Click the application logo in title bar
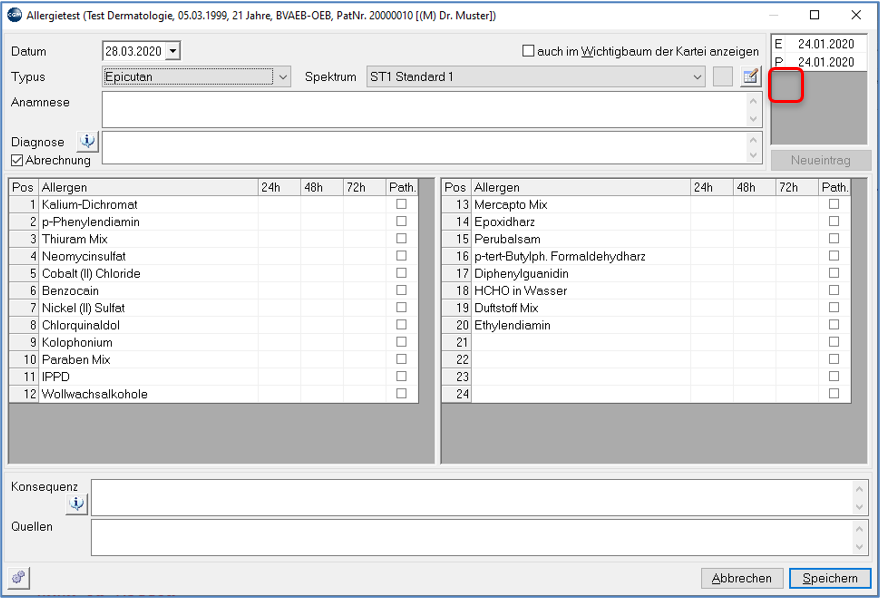Viewport: 880px width, 599px height. click(x=14, y=15)
